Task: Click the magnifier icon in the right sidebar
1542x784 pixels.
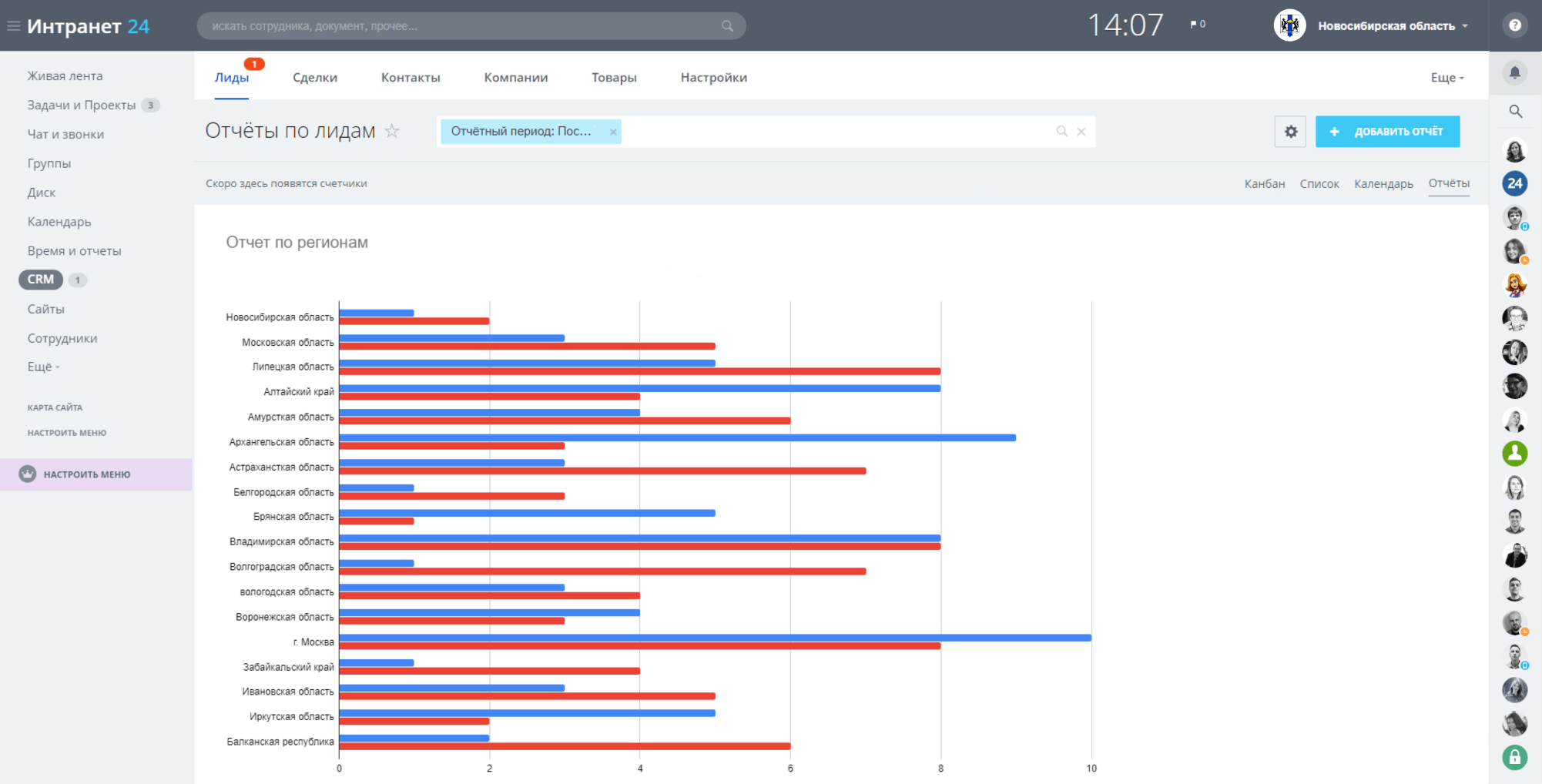Action: tap(1515, 112)
